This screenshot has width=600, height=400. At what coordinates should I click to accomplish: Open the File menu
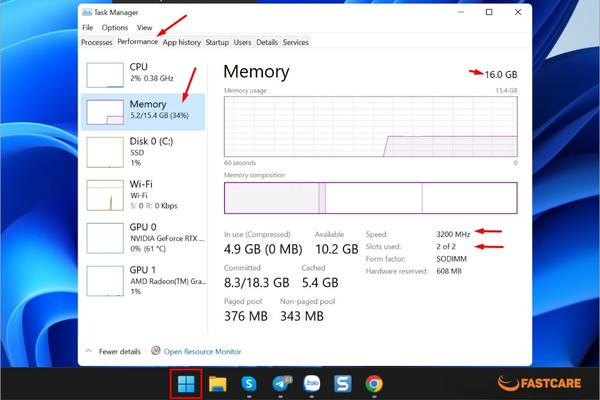pos(88,28)
